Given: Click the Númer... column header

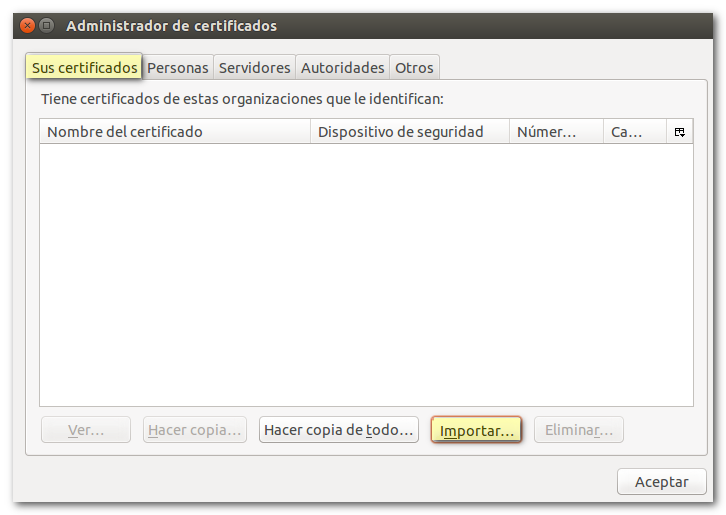Looking at the screenshot, I should coord(556,132).
